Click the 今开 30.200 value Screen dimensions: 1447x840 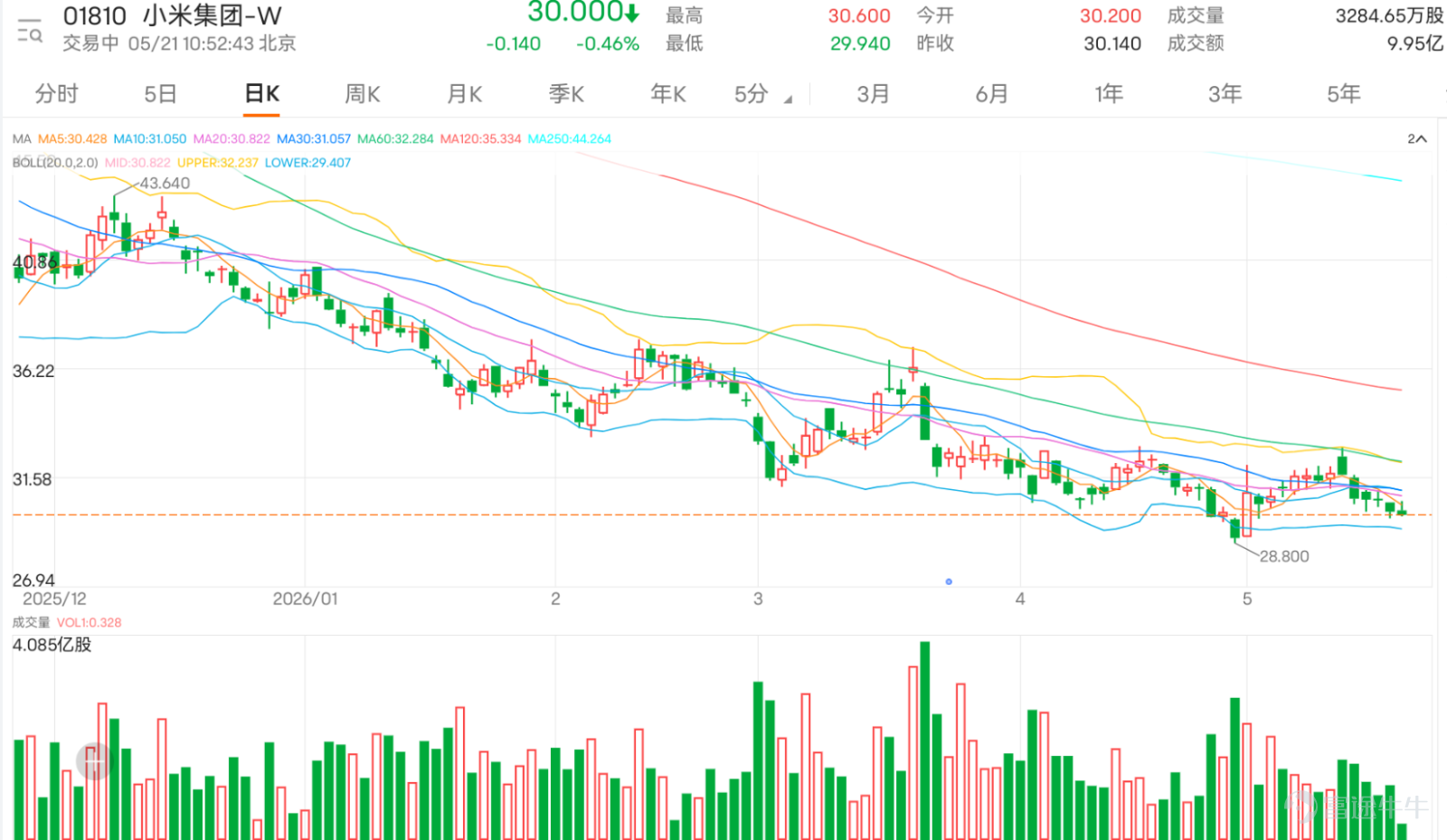1111,15
